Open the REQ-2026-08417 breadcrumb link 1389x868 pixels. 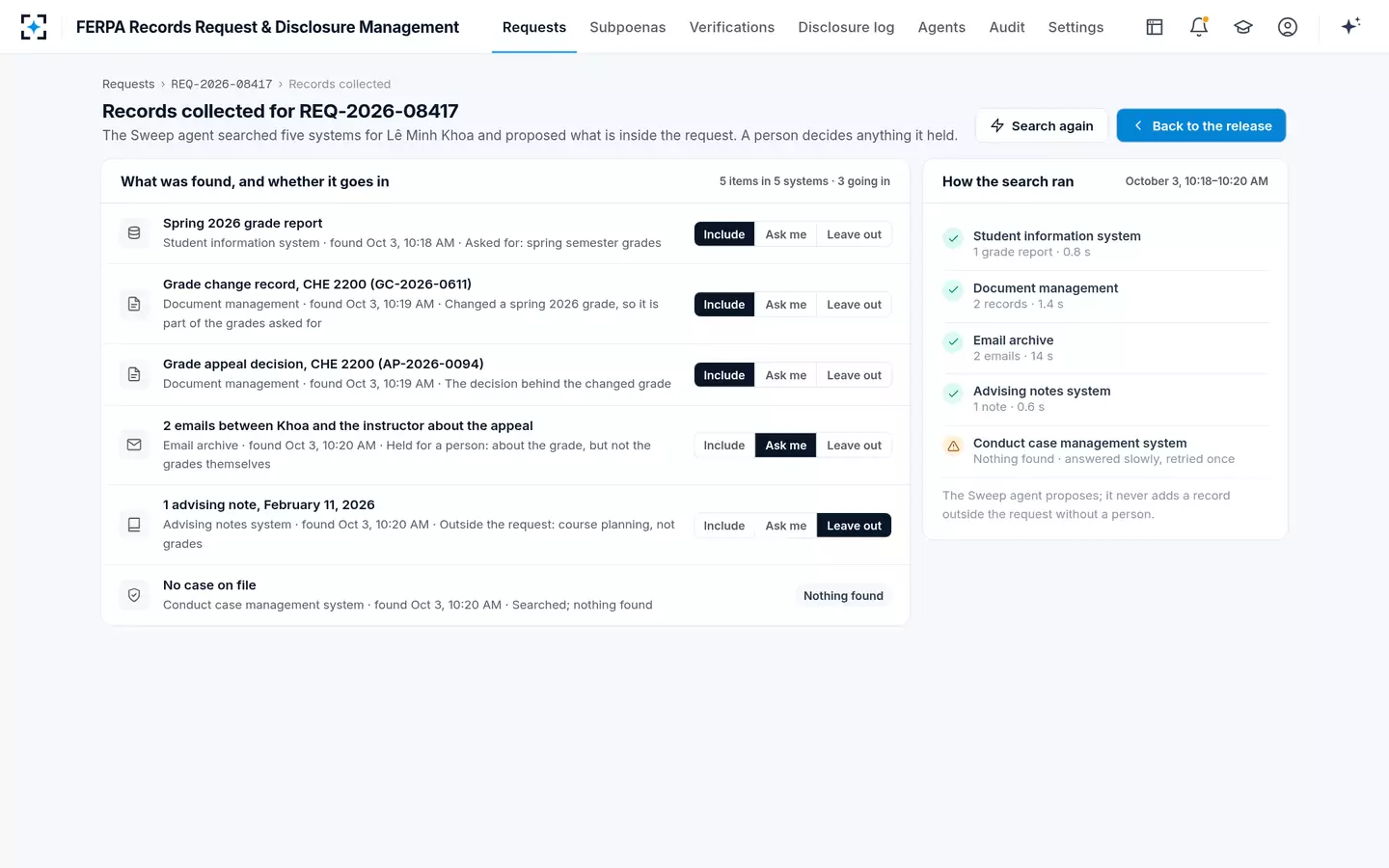click(222, 84)
